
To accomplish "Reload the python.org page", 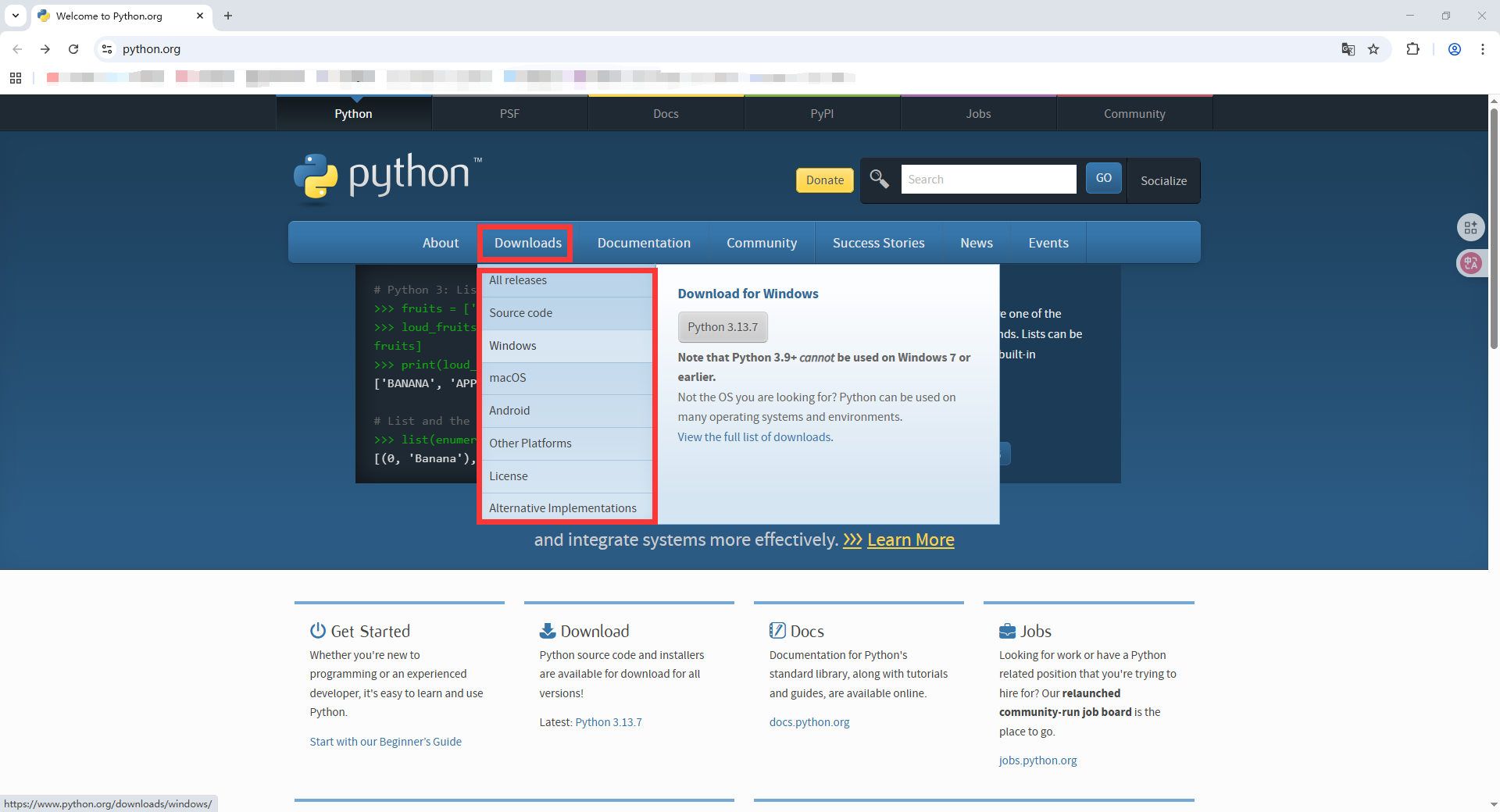I will pyautogui.click(x=73, y=49).
